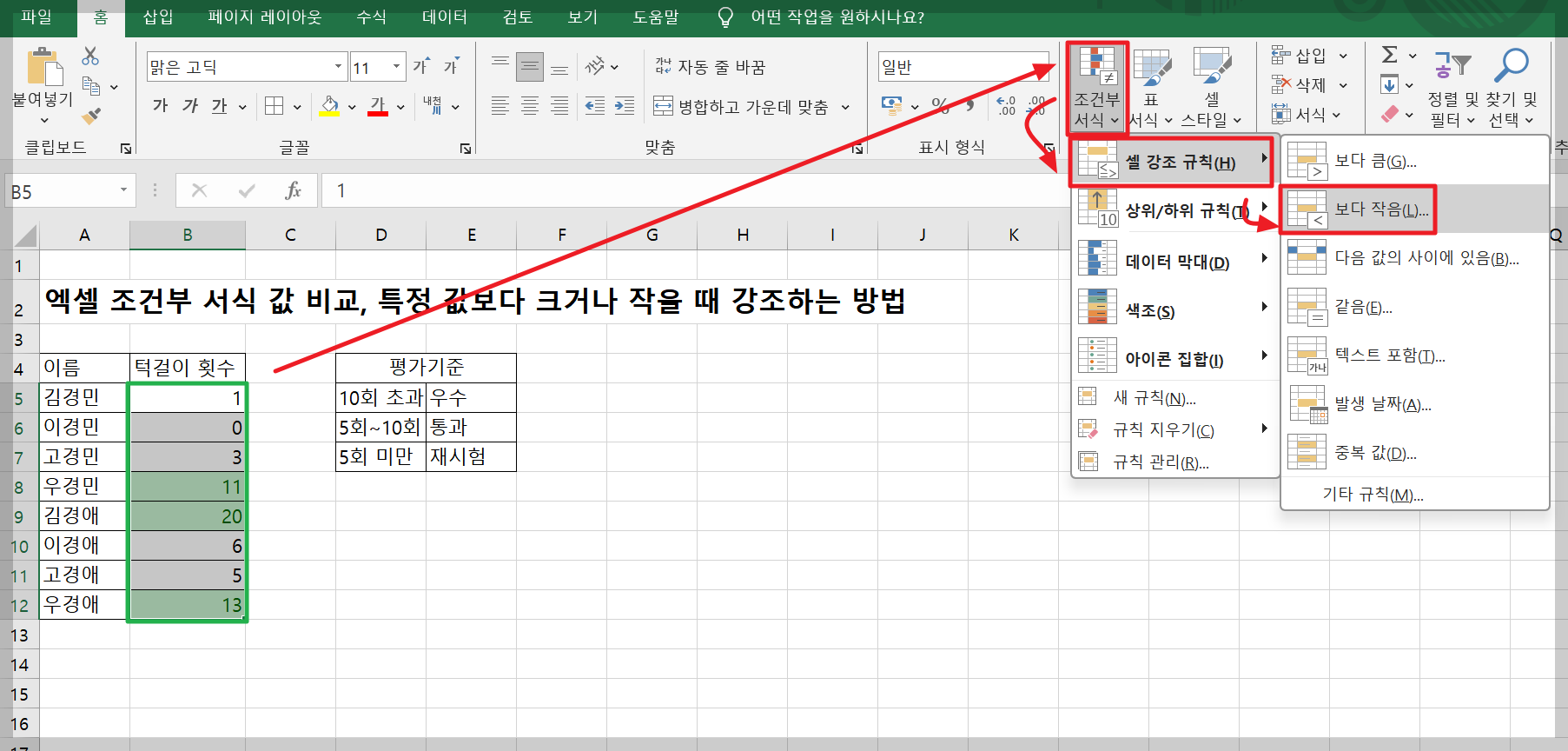Open 데이터 막대 submenu
Image resolution: width=1568 pixels, height=751 pixels.
(x=1174, y=260)
